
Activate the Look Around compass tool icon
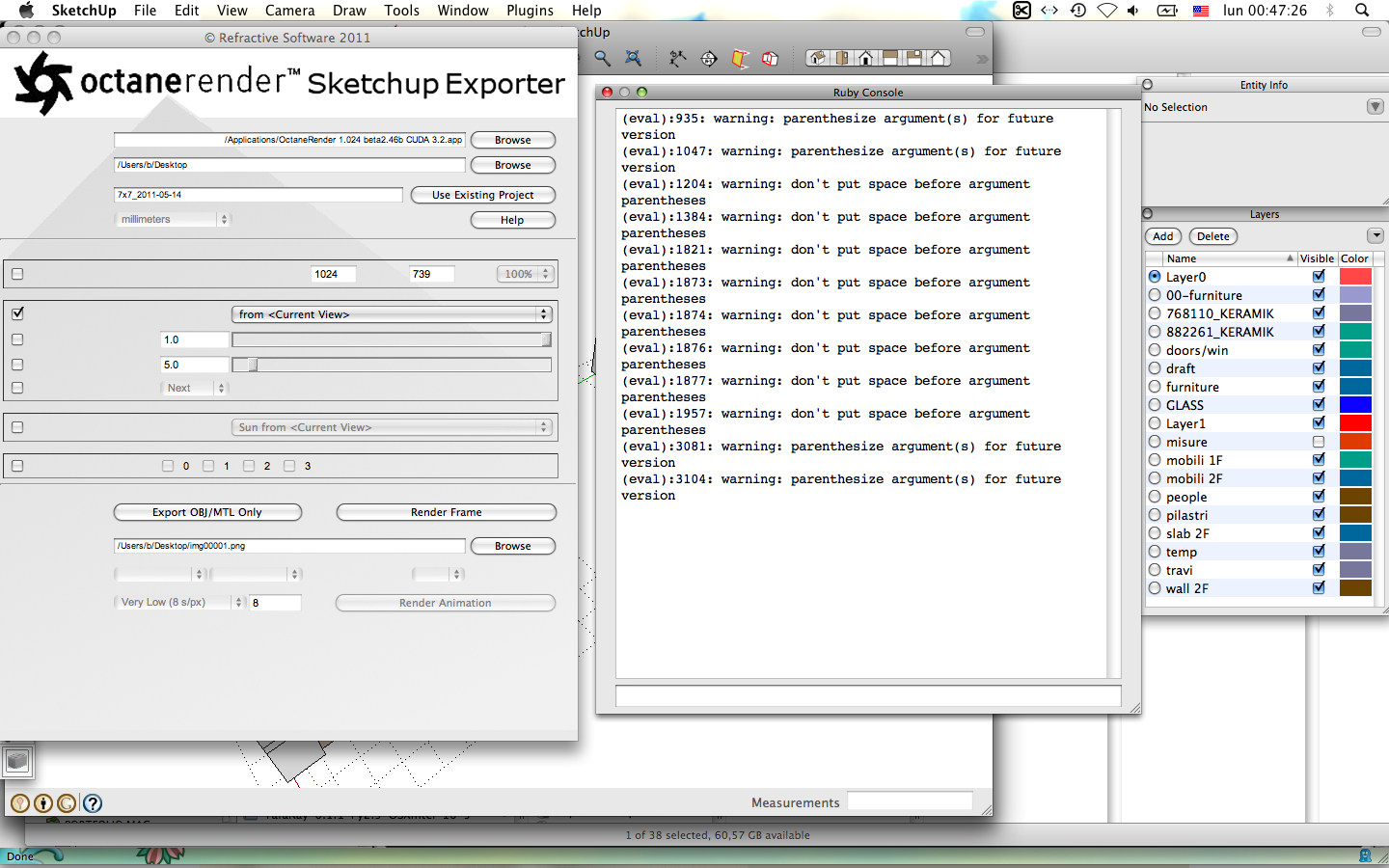(x=709, y=58)
